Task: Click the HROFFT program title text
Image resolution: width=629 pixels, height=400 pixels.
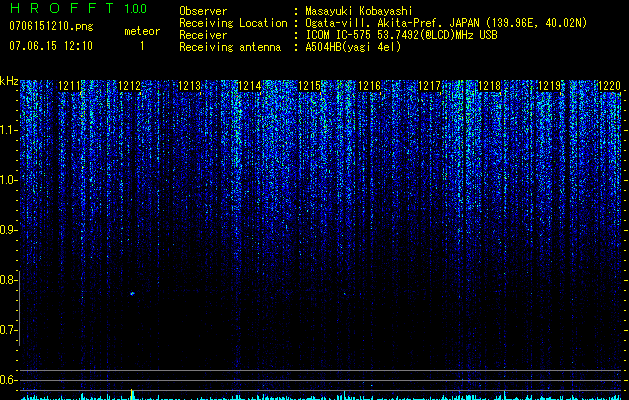Action: click(x=62, y=8)
